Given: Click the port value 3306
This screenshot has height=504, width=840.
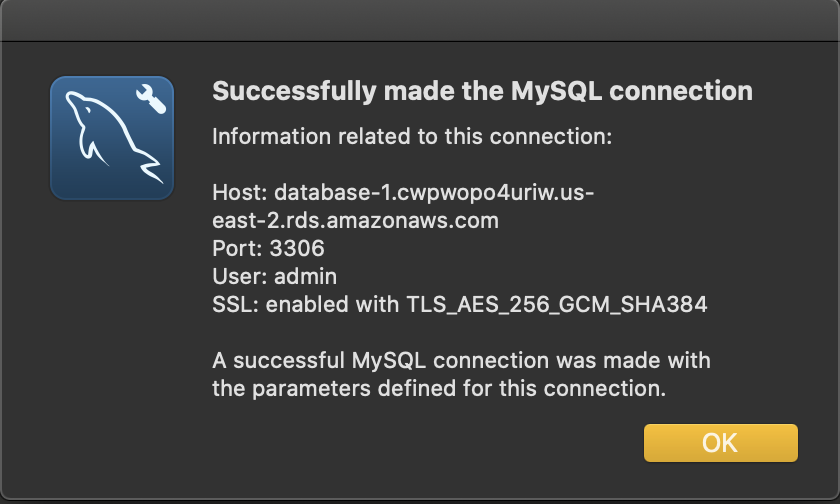Looking at the screenshot, I should (x=297, y=249).
